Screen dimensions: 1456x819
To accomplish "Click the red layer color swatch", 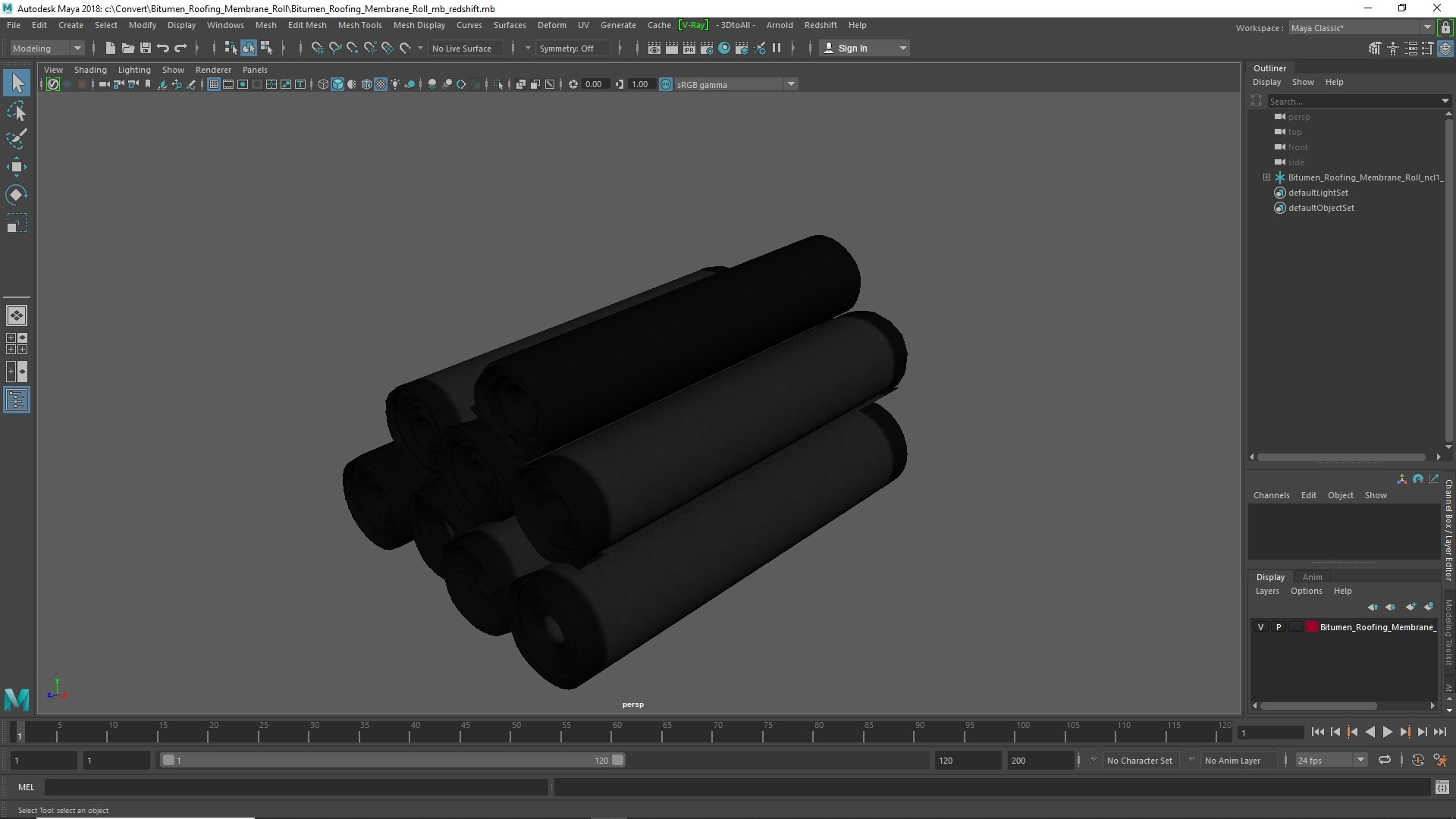I will click(x=1312, y=627).
